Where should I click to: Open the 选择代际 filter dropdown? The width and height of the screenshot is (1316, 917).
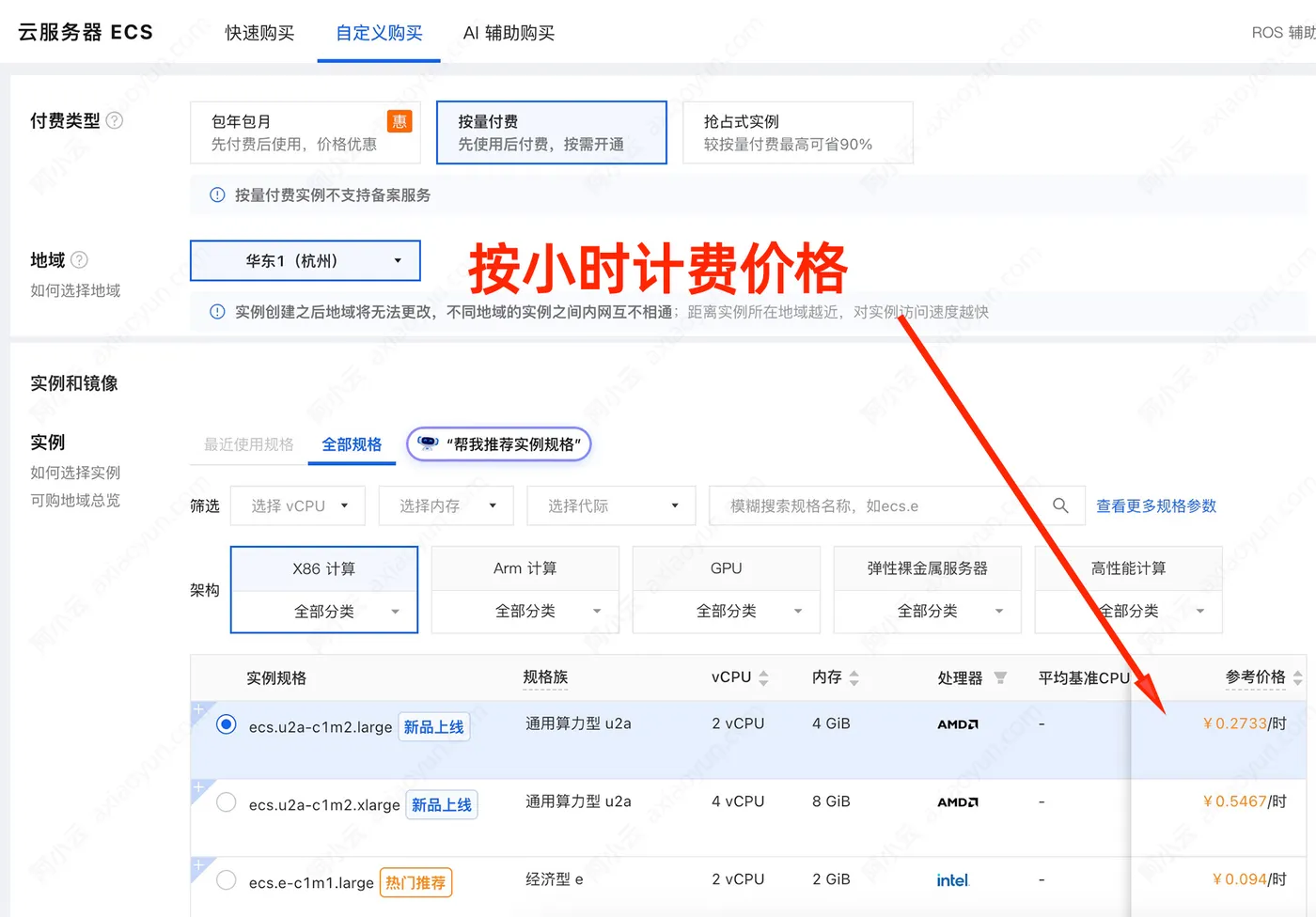[x=611, y=505]
